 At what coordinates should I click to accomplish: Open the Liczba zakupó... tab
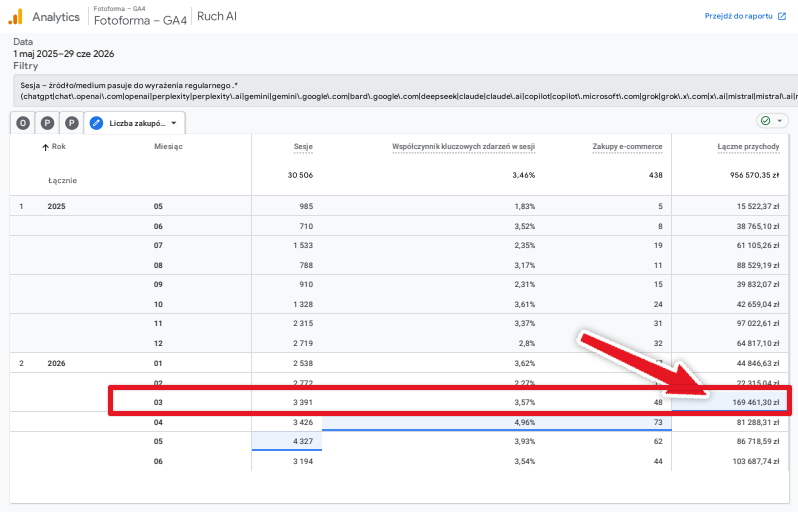[x=134, y=123]
